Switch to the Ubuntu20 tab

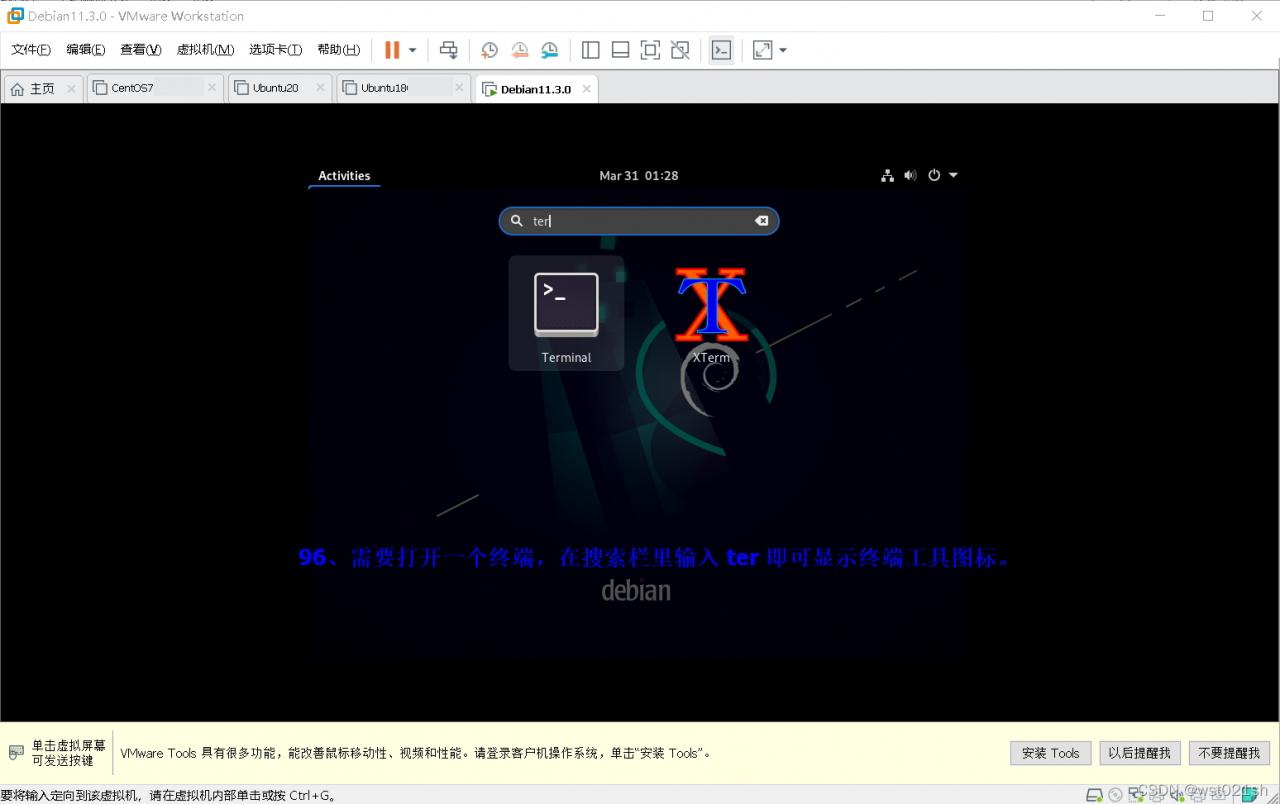279,88
